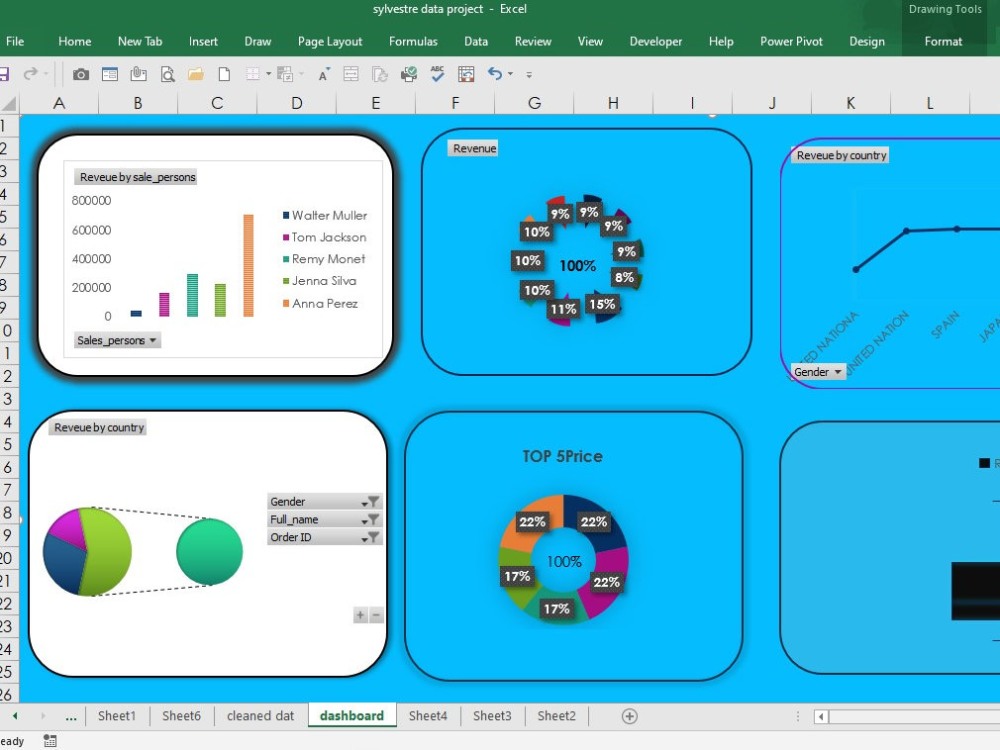Screen dimensions: 1000x750
Task: Show hidden sheet tabs via ellipsis
Action: [71, 717]
